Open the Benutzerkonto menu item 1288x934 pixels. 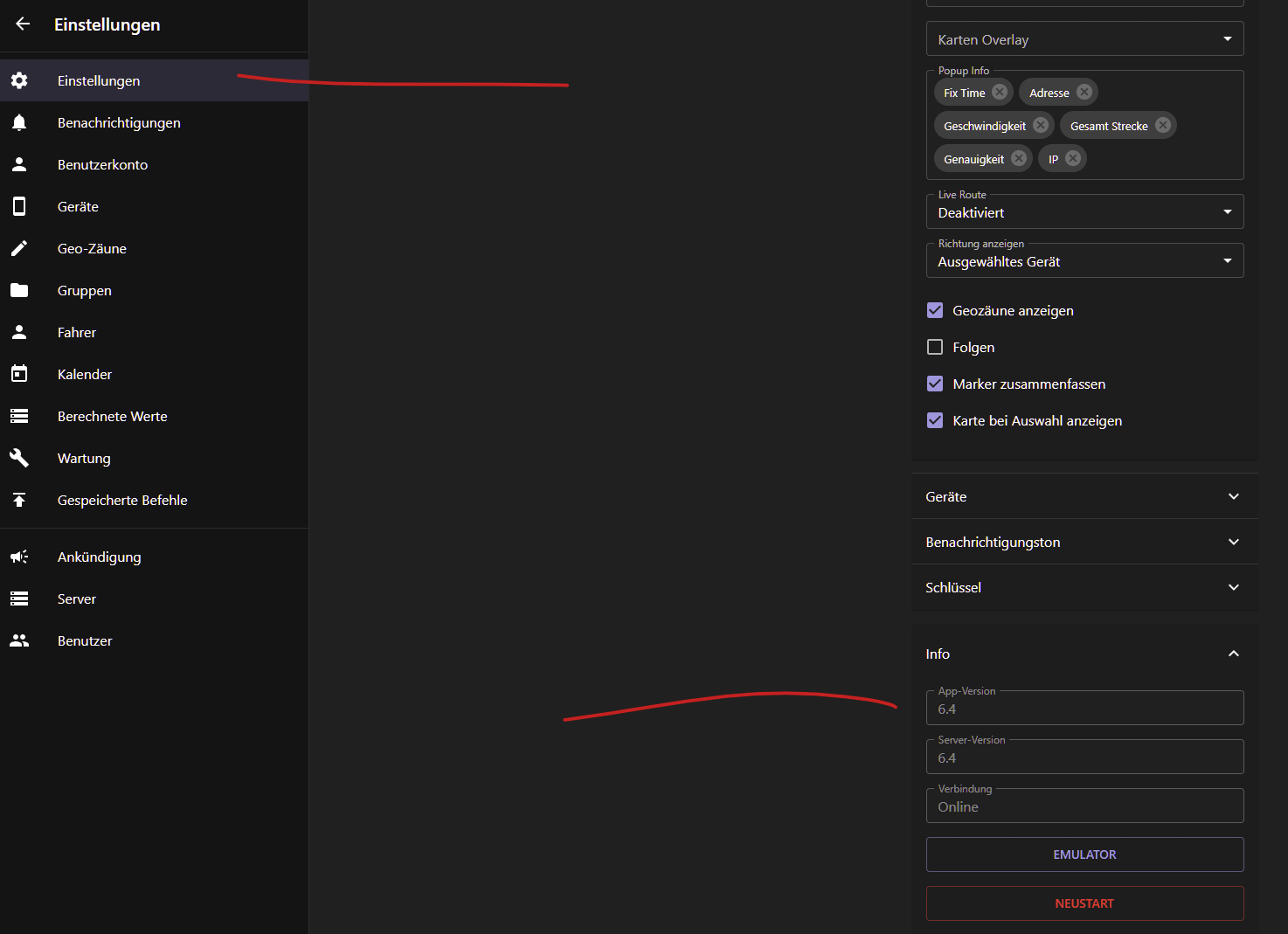154,164
